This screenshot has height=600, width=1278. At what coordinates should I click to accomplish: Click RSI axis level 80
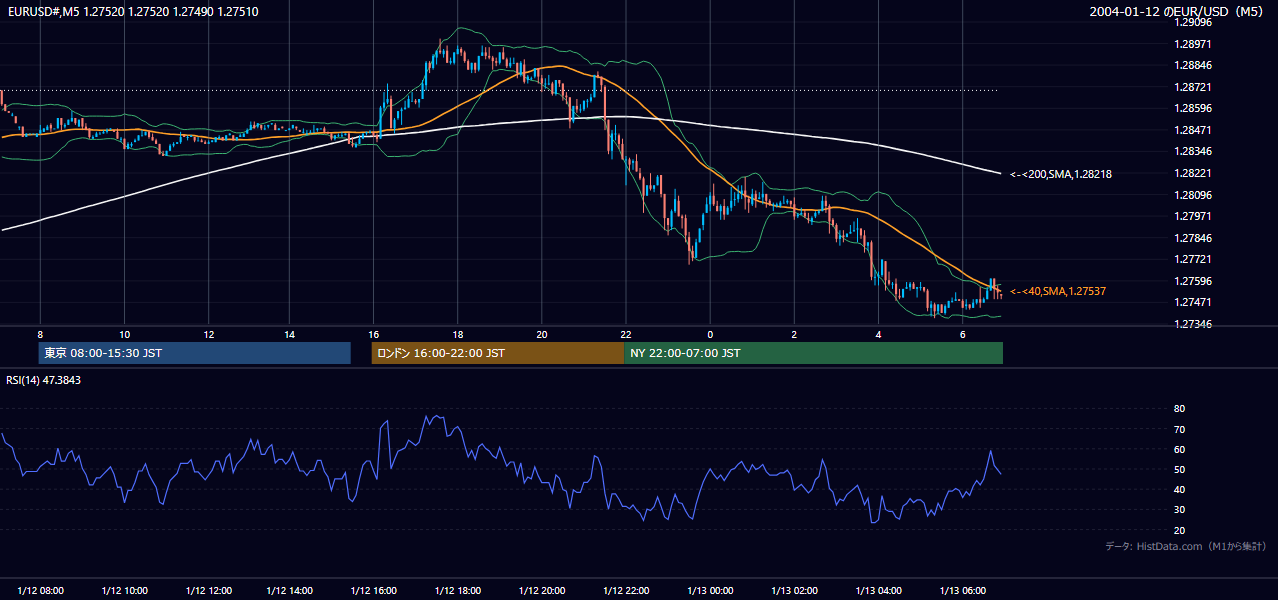[x=1179, y=409]
